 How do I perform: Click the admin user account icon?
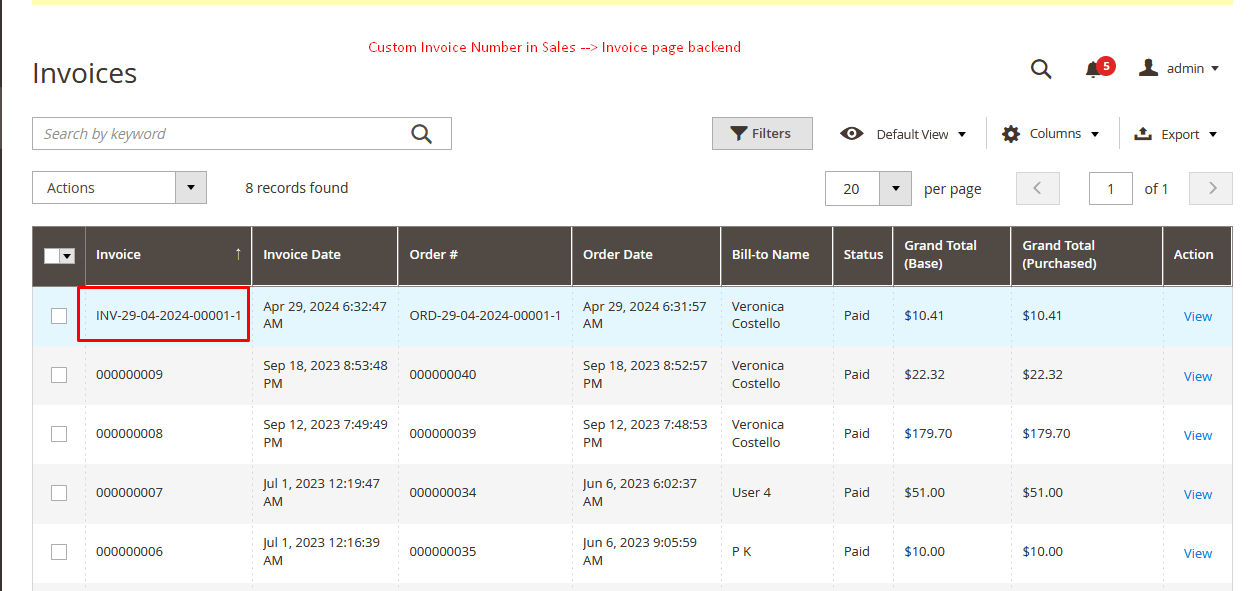click(x=1149, y=68)
